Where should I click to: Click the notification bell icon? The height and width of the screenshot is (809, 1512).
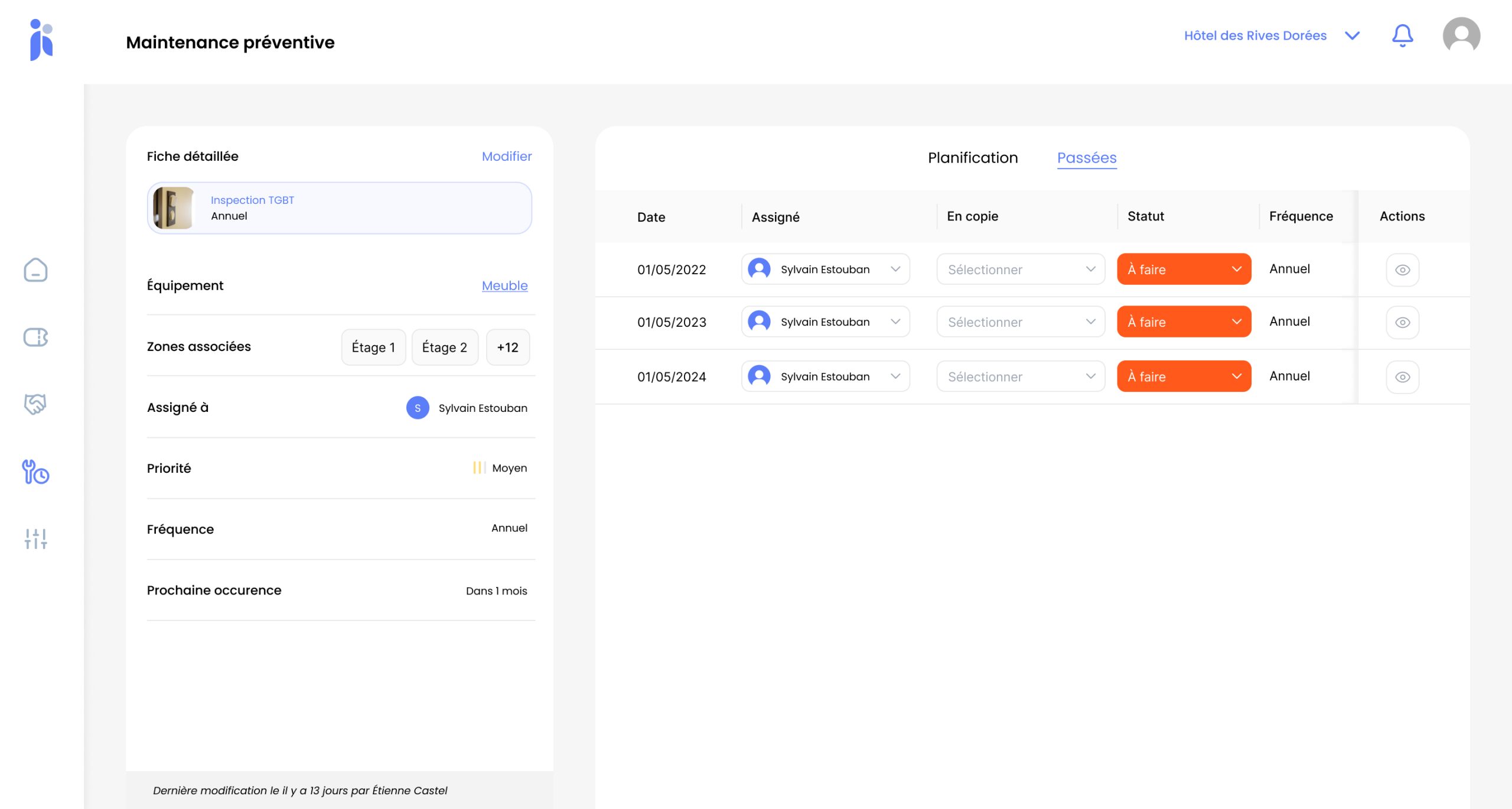coord(1402,36)
